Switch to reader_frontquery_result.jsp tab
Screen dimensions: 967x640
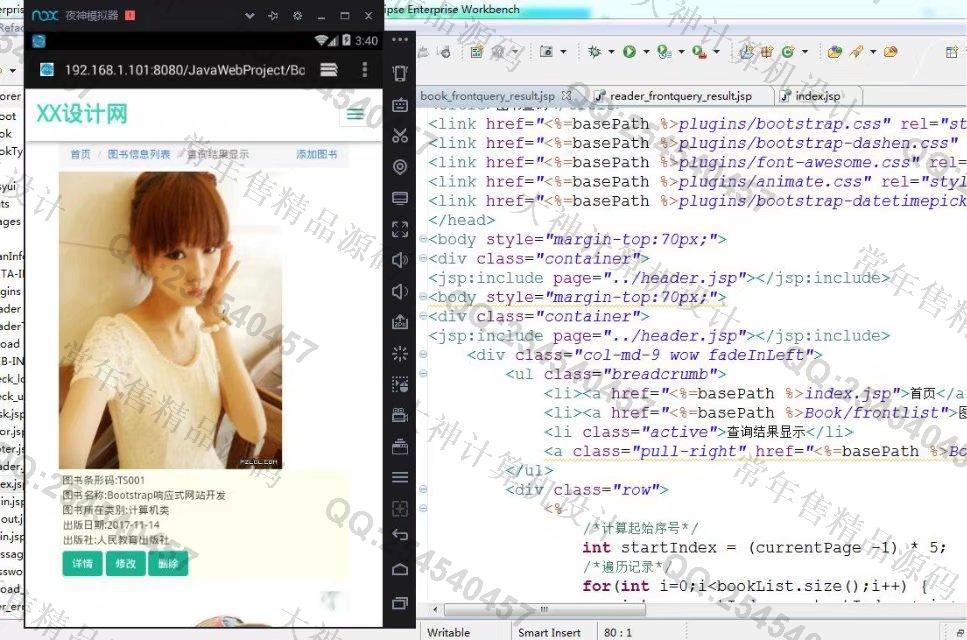pyautogui.click(x=681, y=96)
